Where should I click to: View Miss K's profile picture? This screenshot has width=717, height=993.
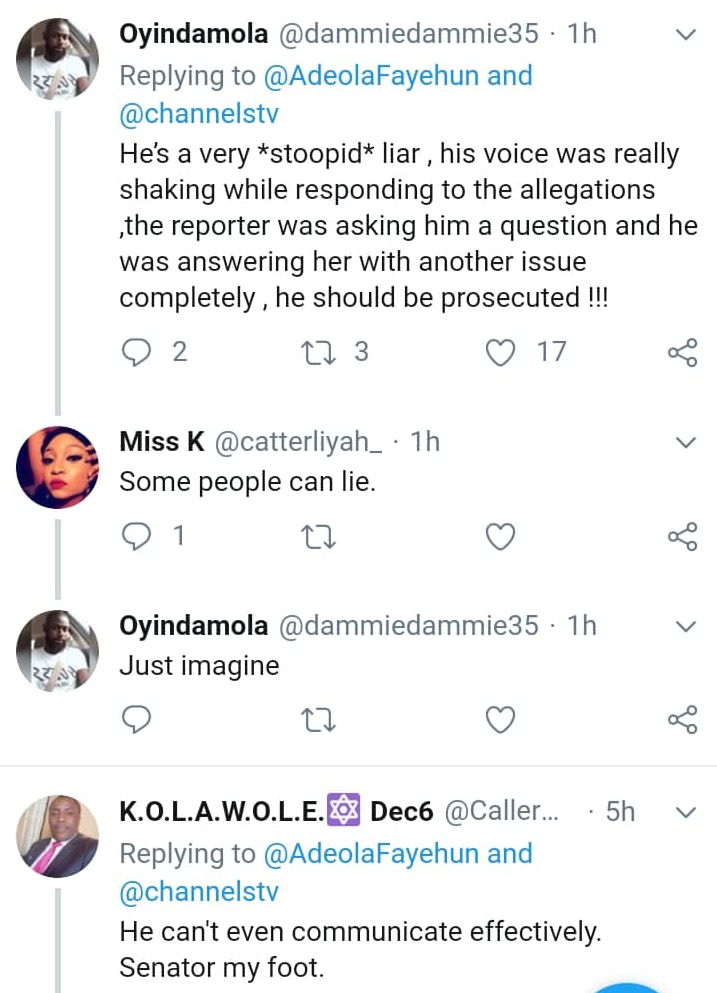tap(56, 466)
